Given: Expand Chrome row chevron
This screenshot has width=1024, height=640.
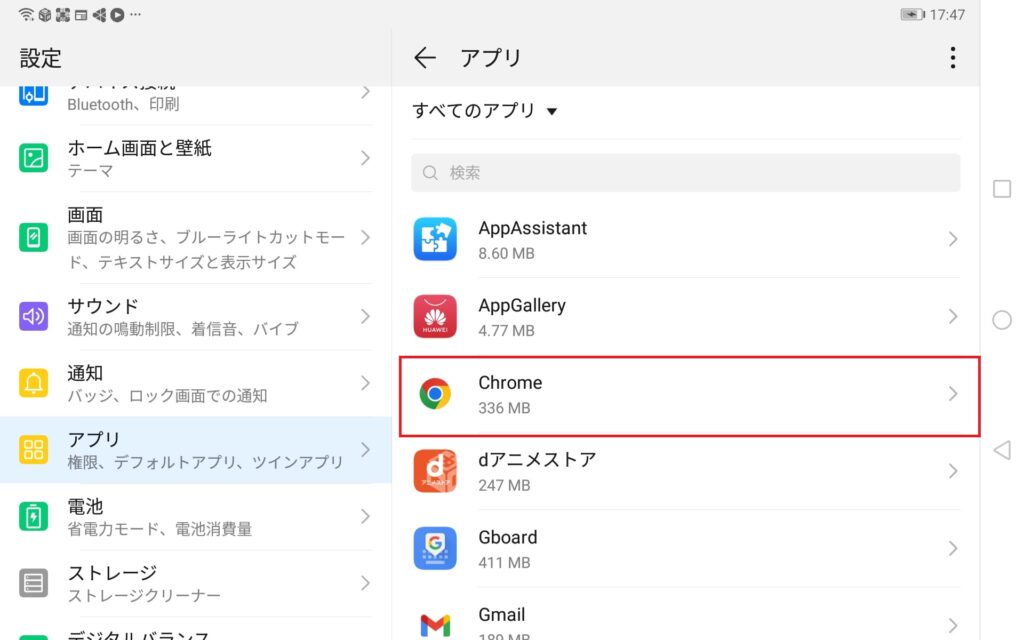Looking at the screenshot, I should click(953, 394).
